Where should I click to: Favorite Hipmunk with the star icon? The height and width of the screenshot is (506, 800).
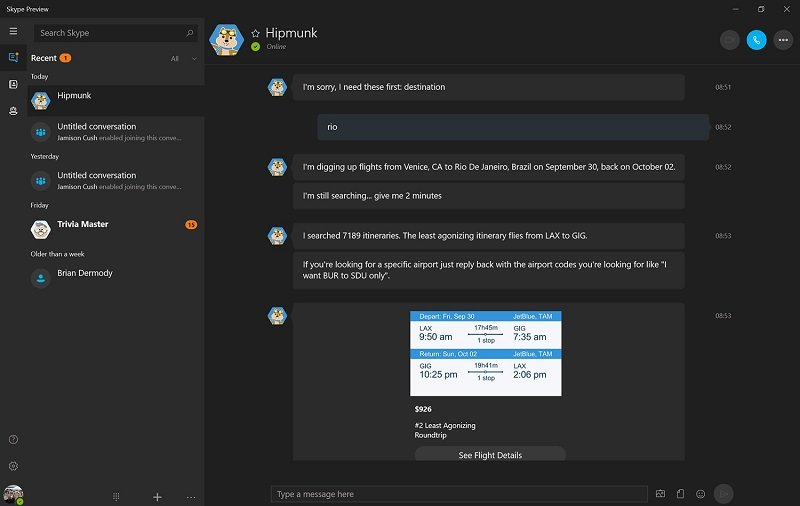pos(256,33)
